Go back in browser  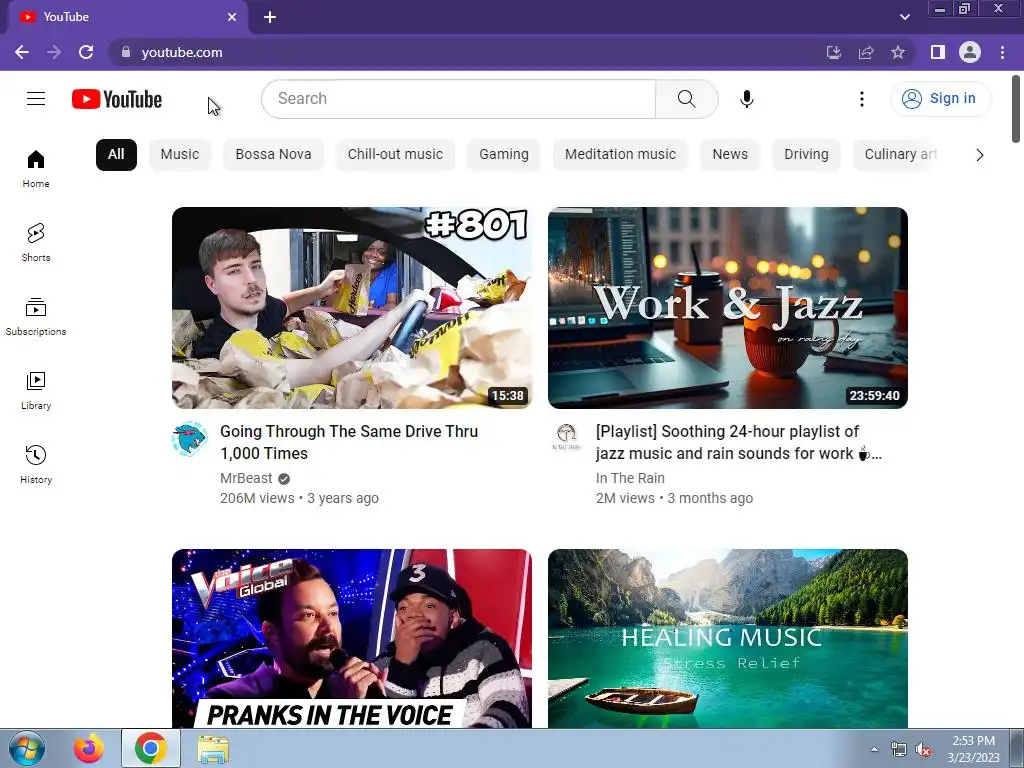coord(22,52)
